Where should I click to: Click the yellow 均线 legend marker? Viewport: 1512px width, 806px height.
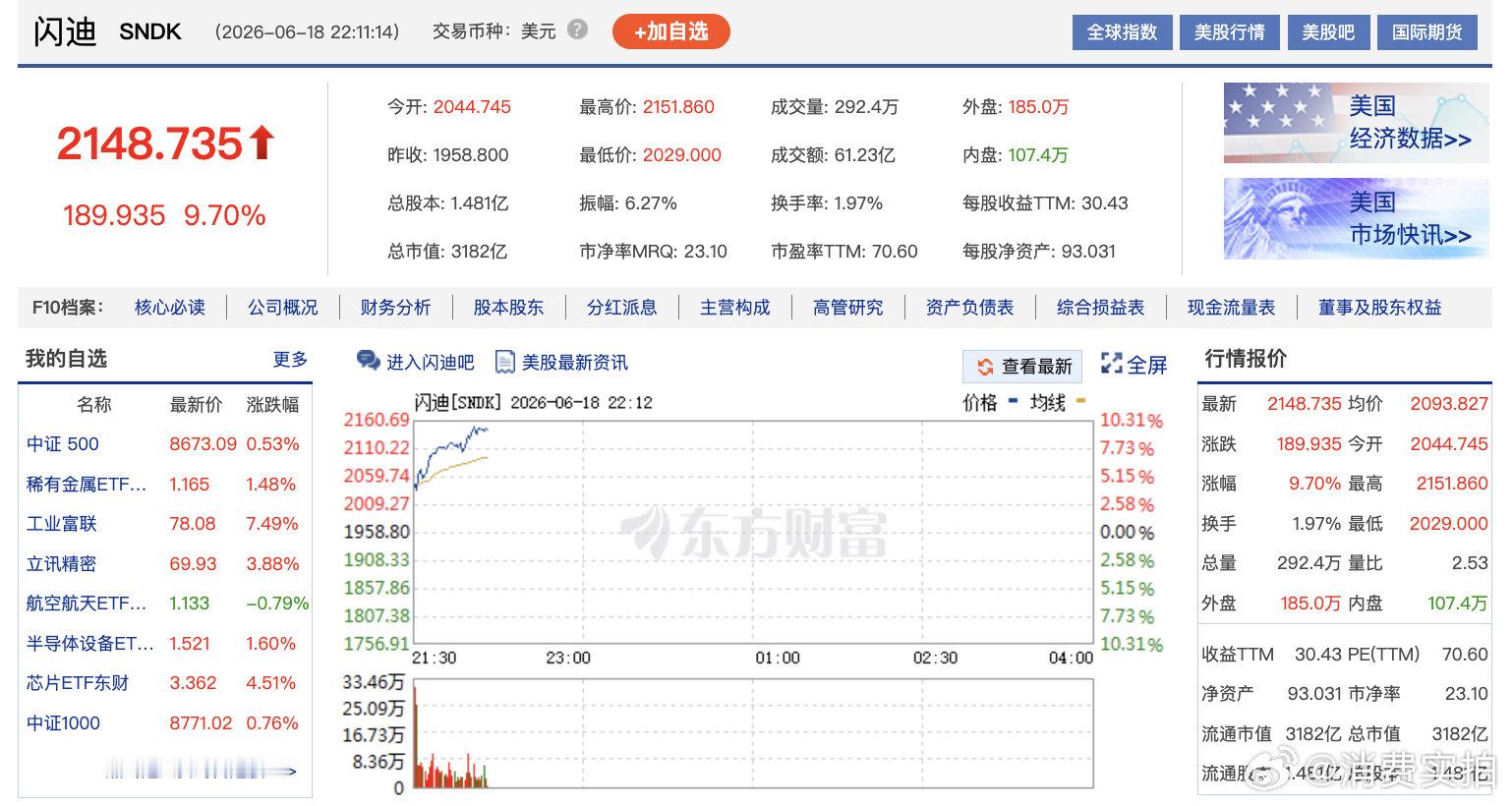coord(1080,401)
